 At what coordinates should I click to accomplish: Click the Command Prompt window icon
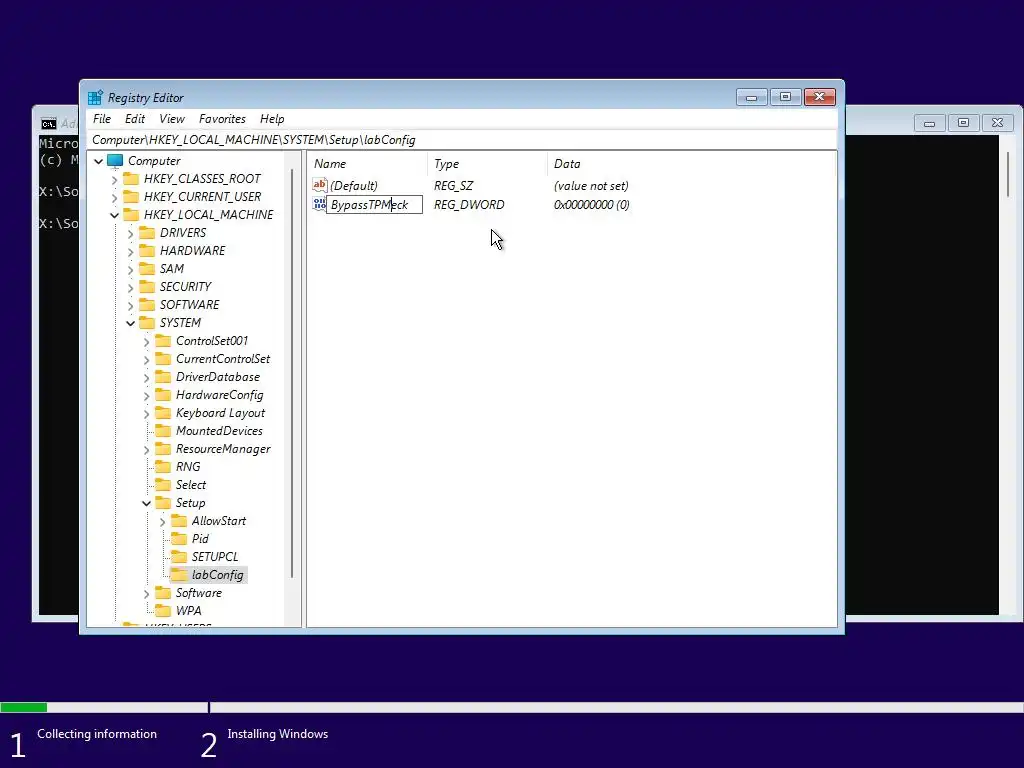point(49,123)
